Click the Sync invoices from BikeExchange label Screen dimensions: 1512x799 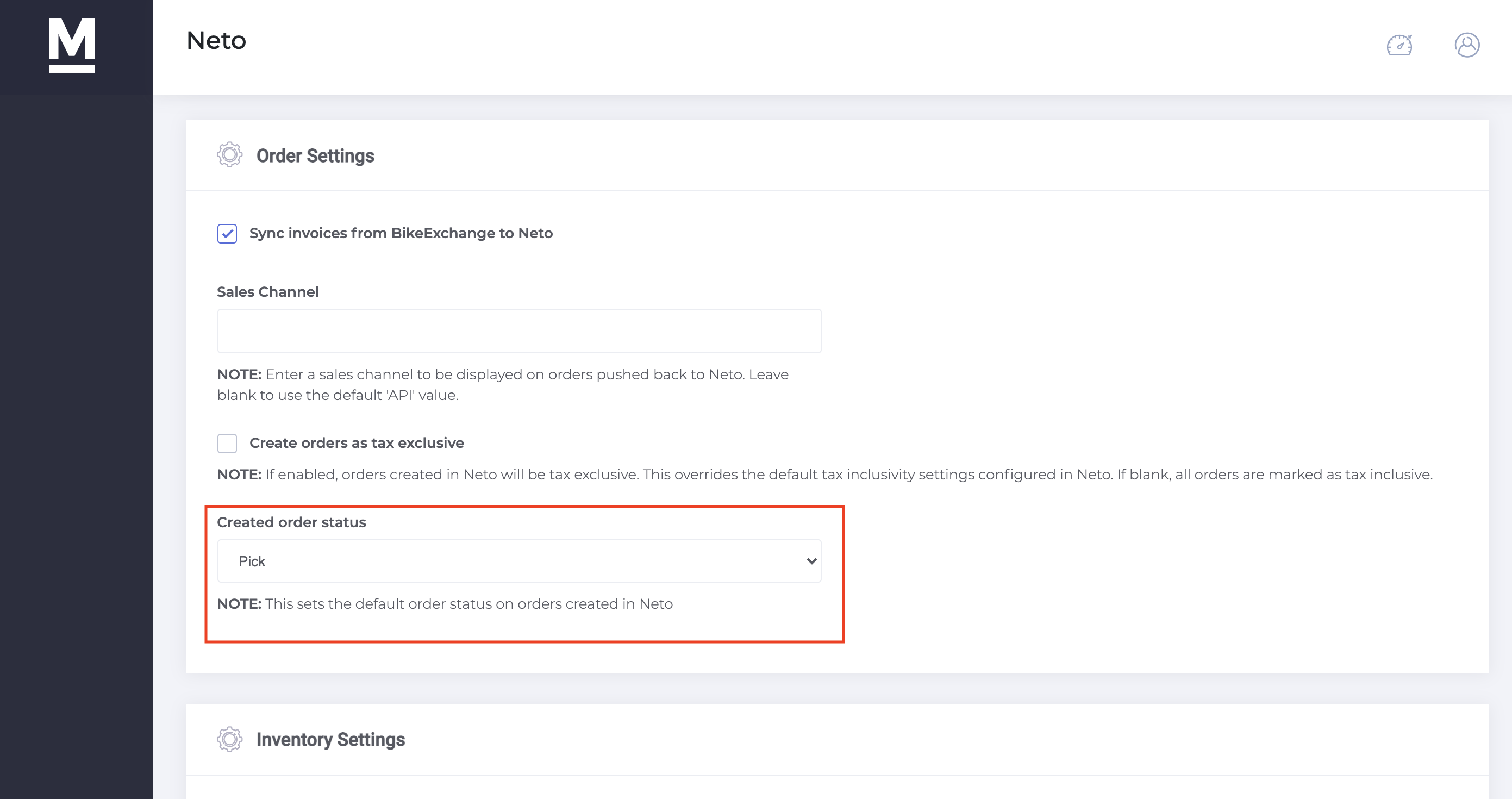[401, 233]
